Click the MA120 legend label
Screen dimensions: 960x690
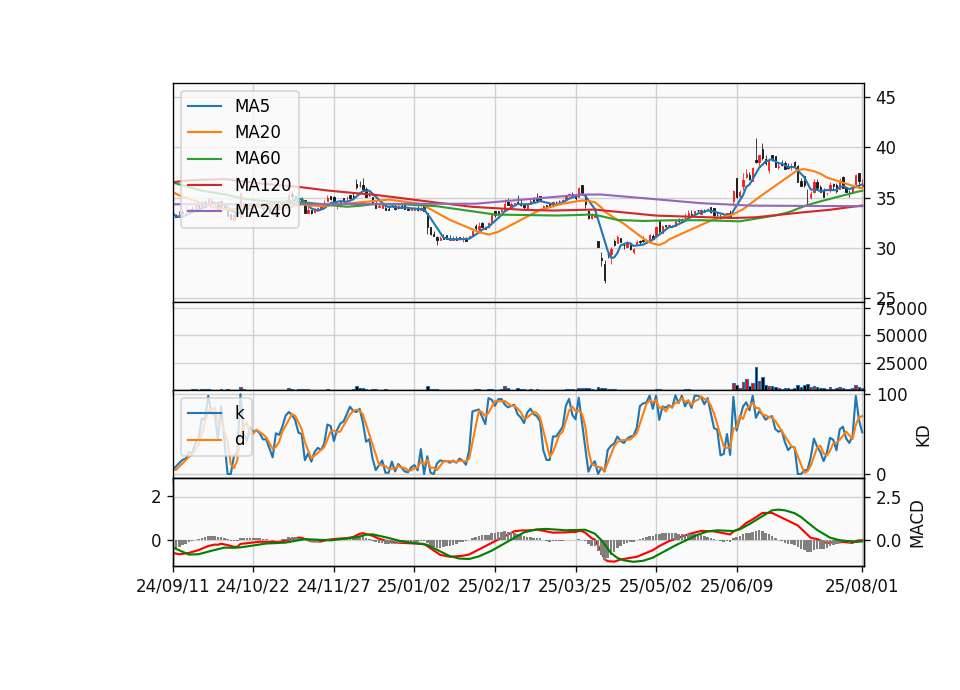pos(263,185)
